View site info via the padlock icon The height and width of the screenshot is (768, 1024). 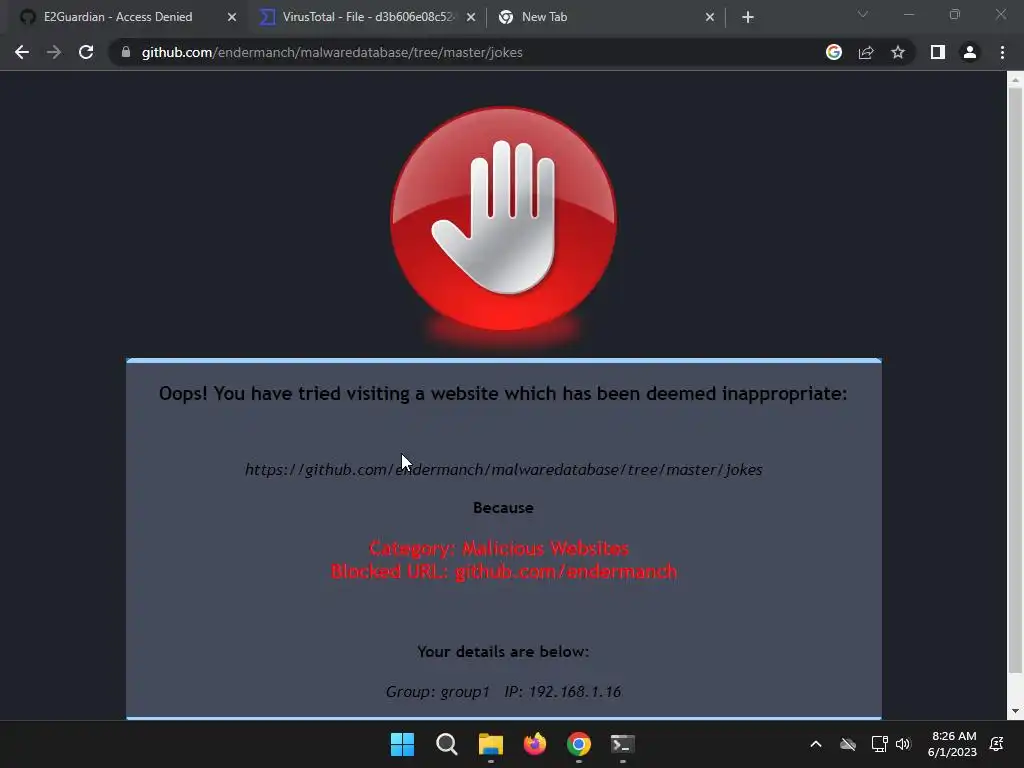click(126, 52)
